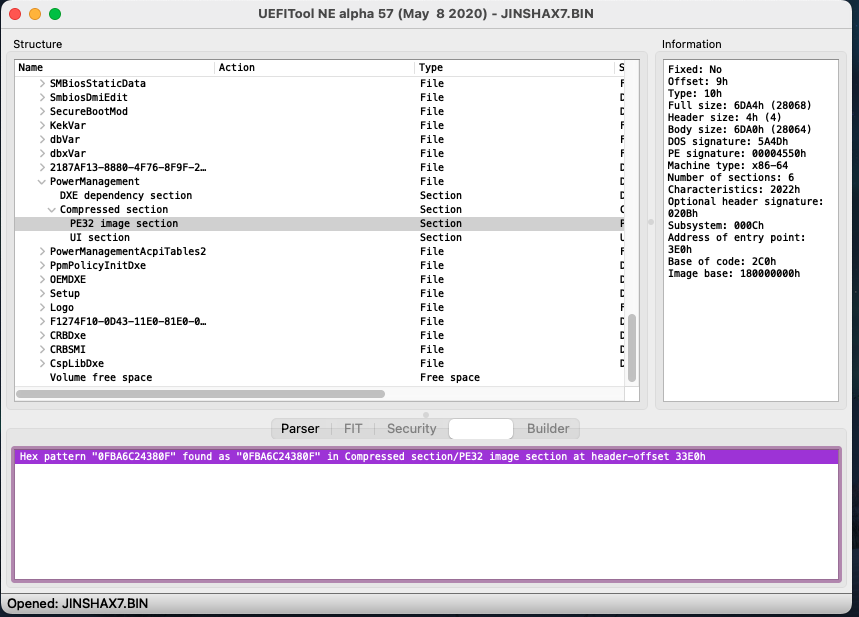Screen dimensions: 859x617
Task: Select the blank highlighted tab
Action: (x=481, y=429)
